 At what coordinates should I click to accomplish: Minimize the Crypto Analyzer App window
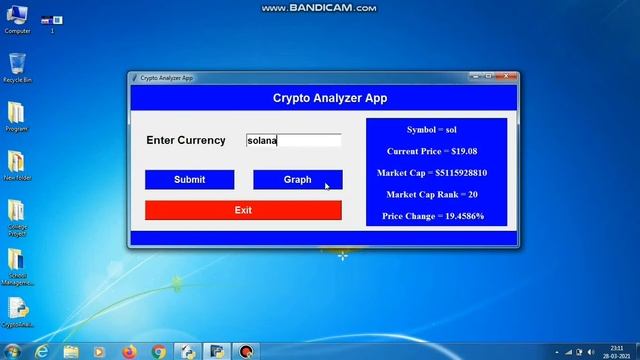[x=475, y=76]
